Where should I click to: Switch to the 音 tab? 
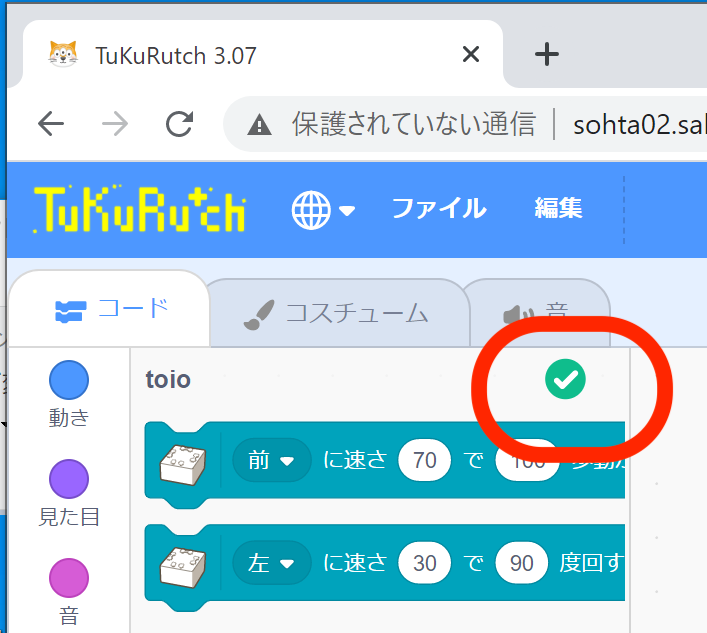pos(539,313)
